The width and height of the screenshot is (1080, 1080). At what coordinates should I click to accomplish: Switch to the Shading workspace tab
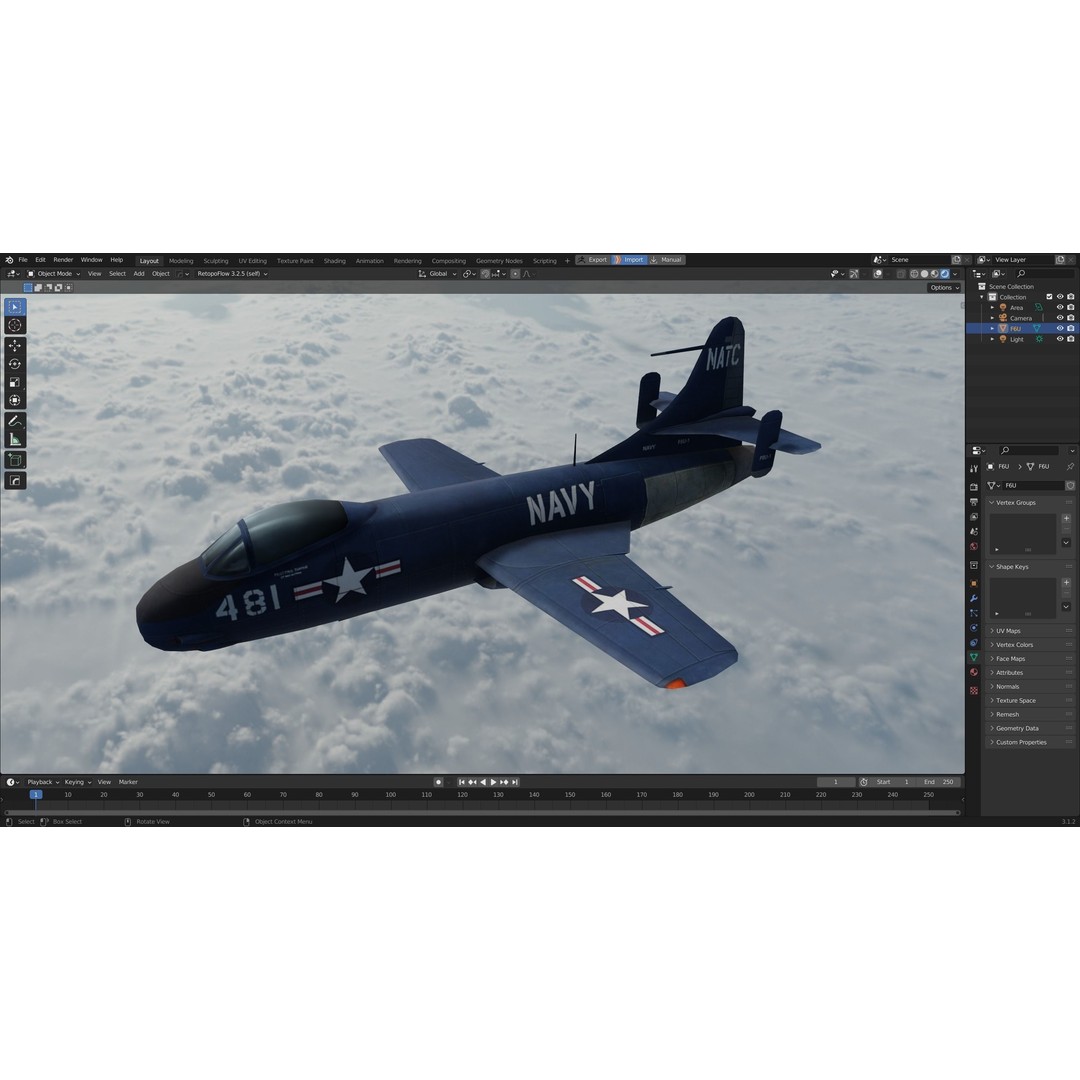tap(335, 260)
